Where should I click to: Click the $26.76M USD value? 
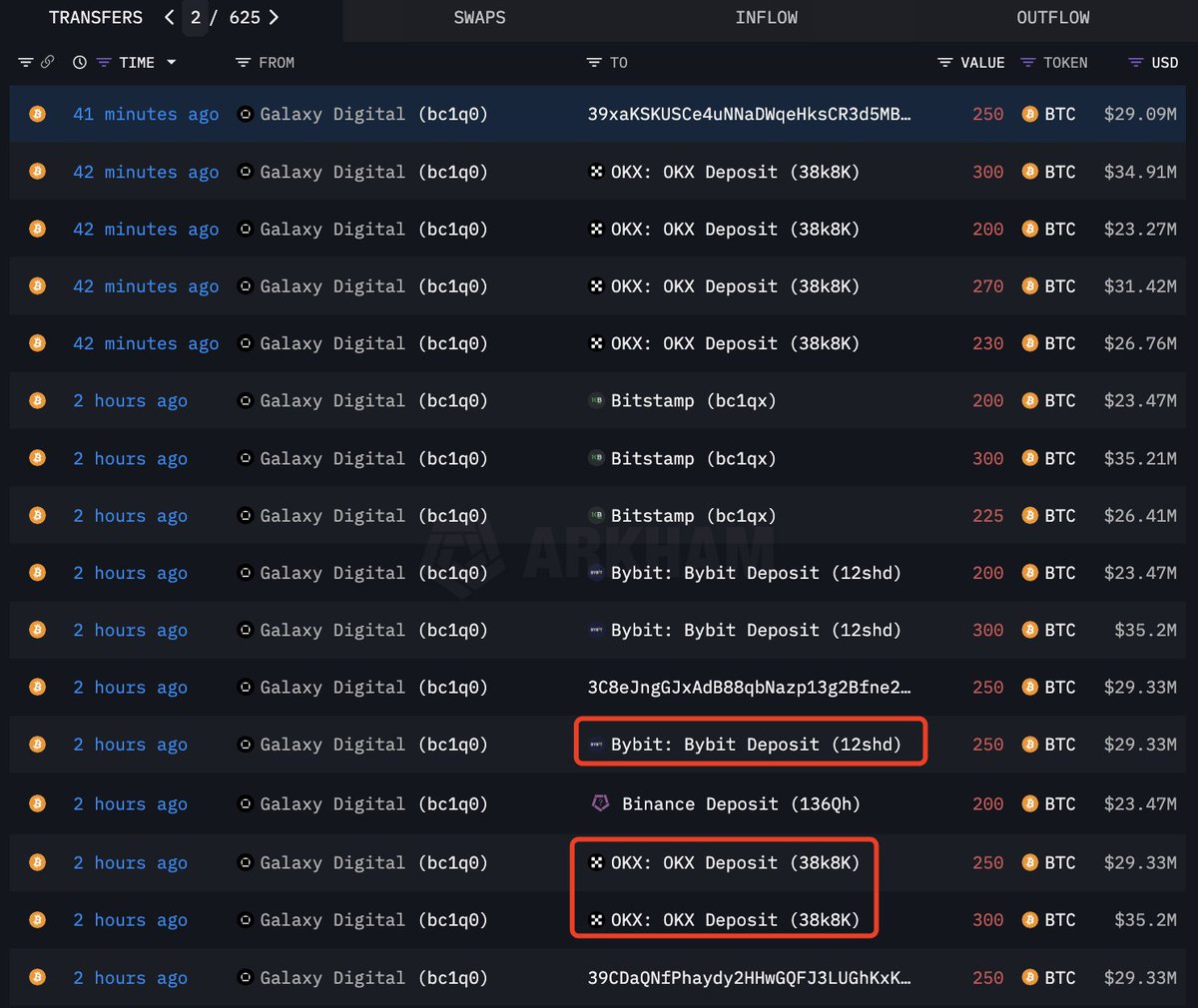(x=1140, y=343)
